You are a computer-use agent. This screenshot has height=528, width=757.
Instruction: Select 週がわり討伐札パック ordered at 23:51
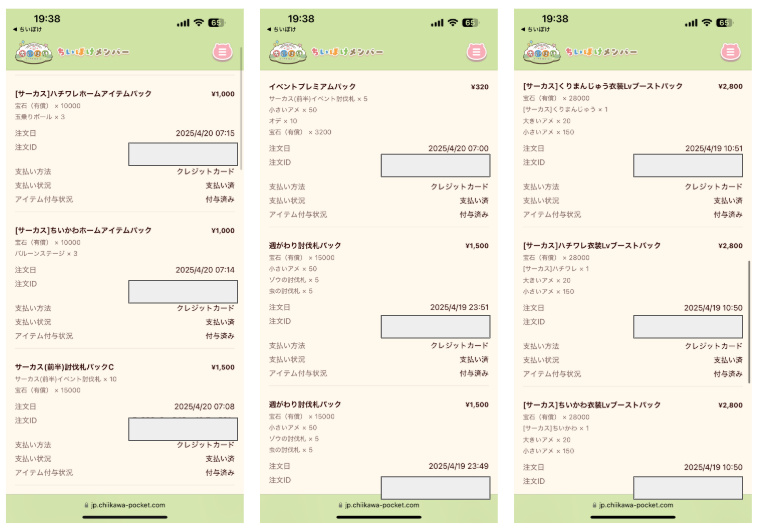point(305,245)
